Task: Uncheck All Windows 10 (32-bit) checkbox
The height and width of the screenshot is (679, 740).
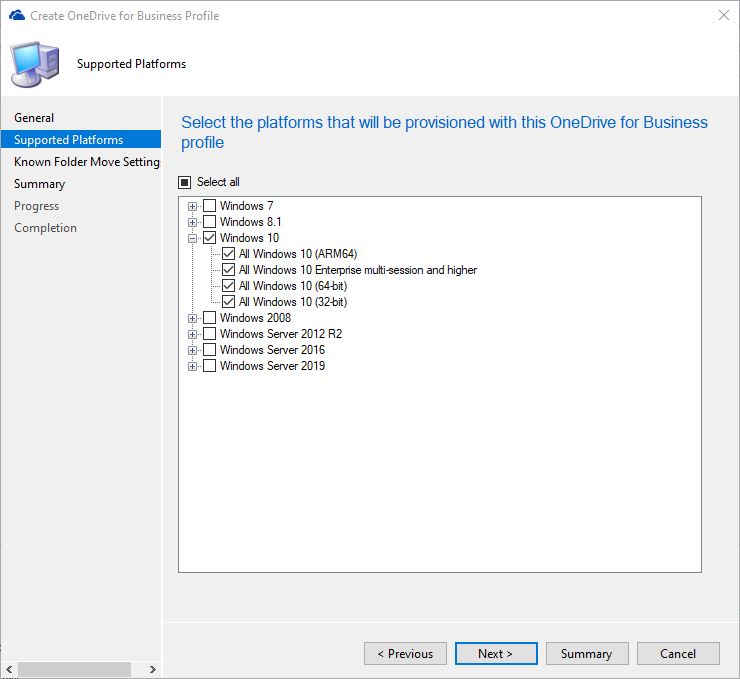Action: click(x=228, y=302)
